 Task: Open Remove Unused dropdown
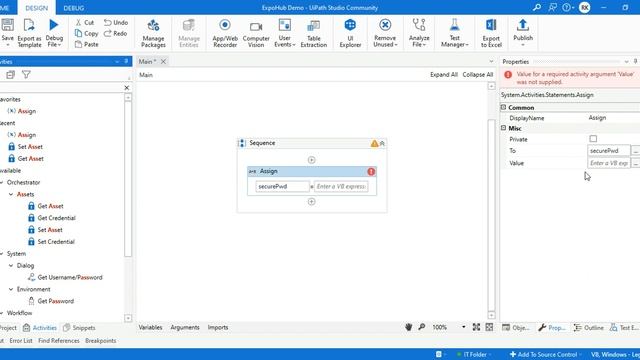[385, 33]
